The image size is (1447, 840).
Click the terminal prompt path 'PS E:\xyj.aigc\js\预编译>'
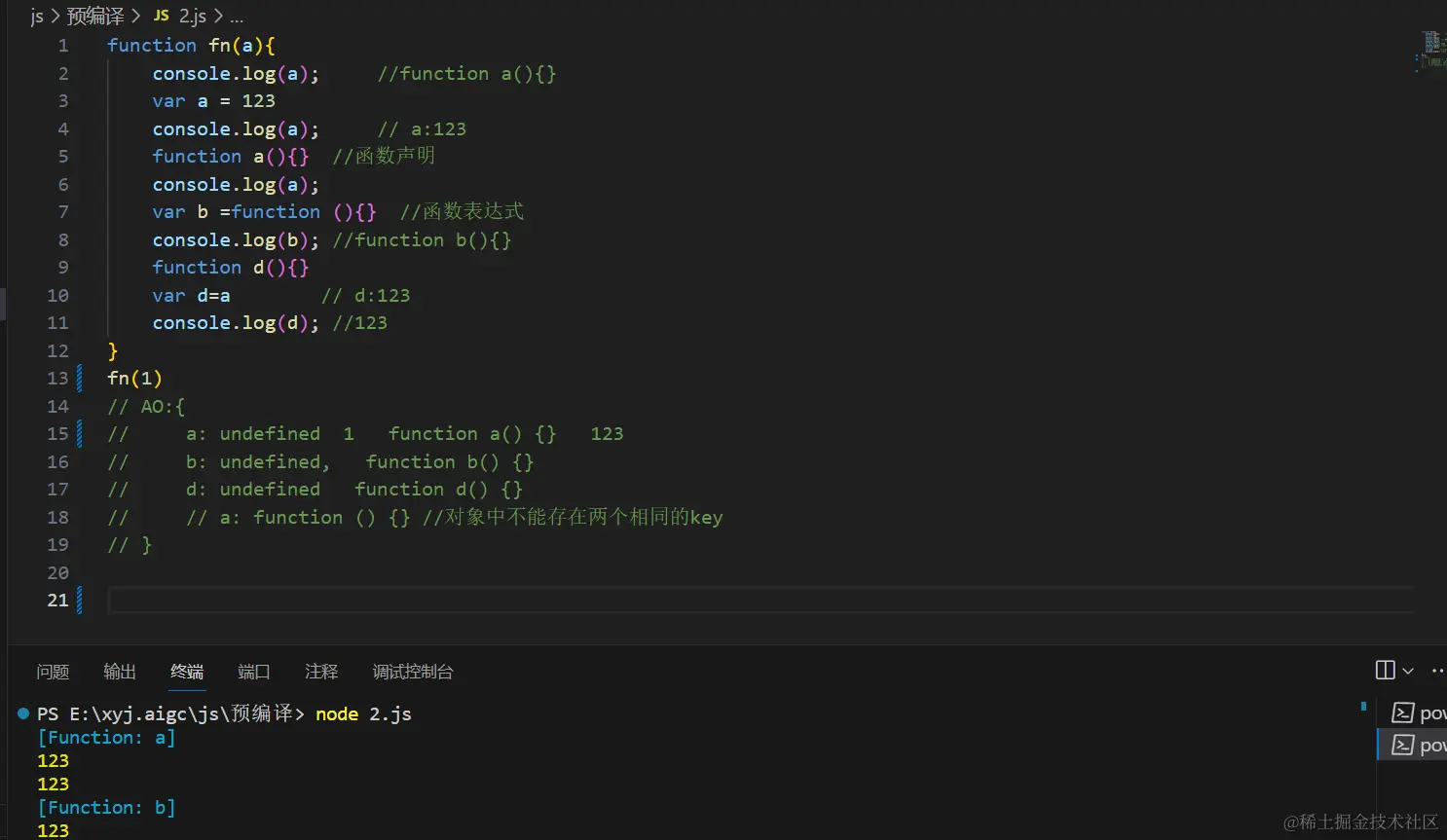point(170,714)
